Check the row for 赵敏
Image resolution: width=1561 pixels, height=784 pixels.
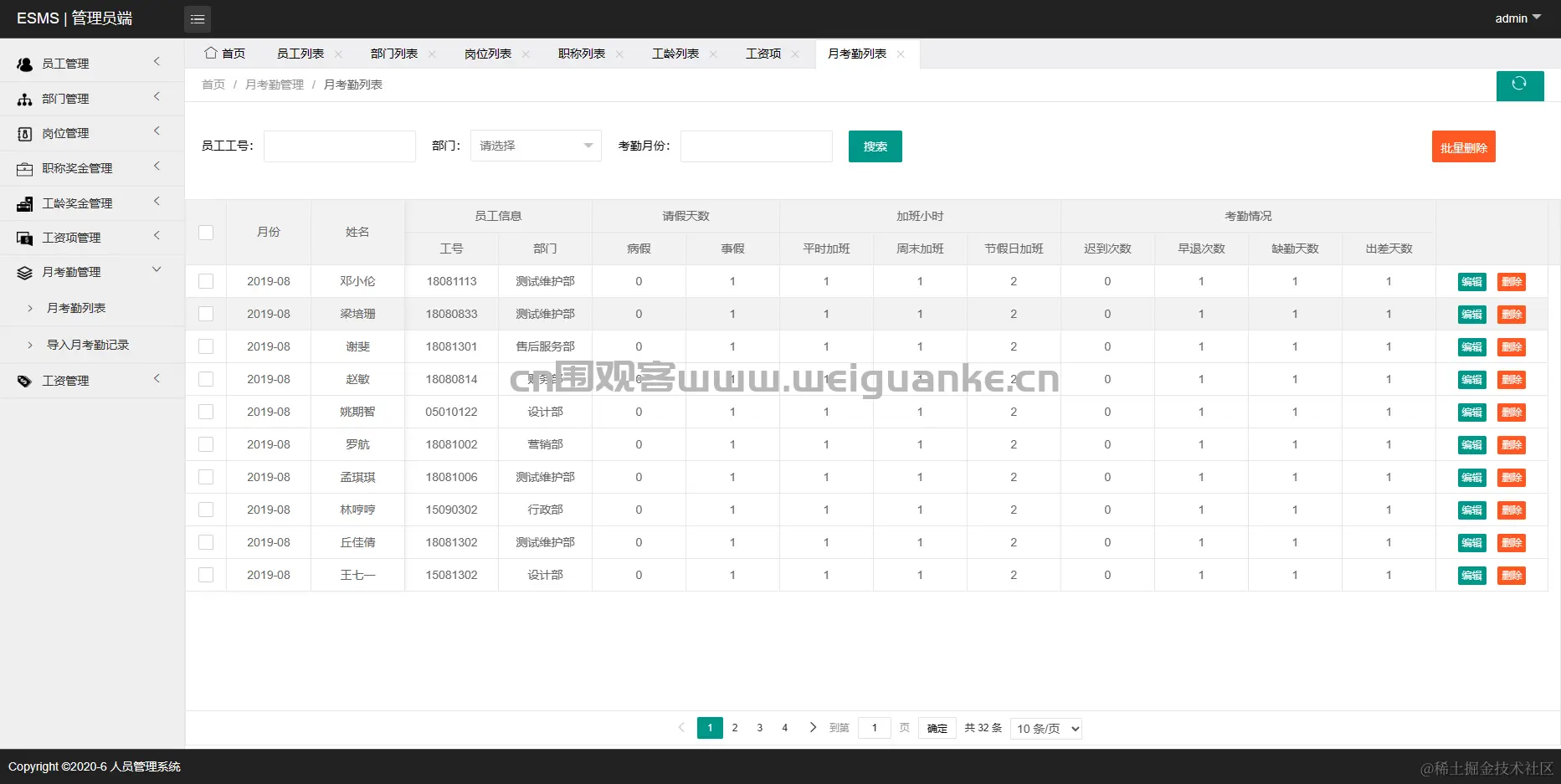(x=206, y=379)
